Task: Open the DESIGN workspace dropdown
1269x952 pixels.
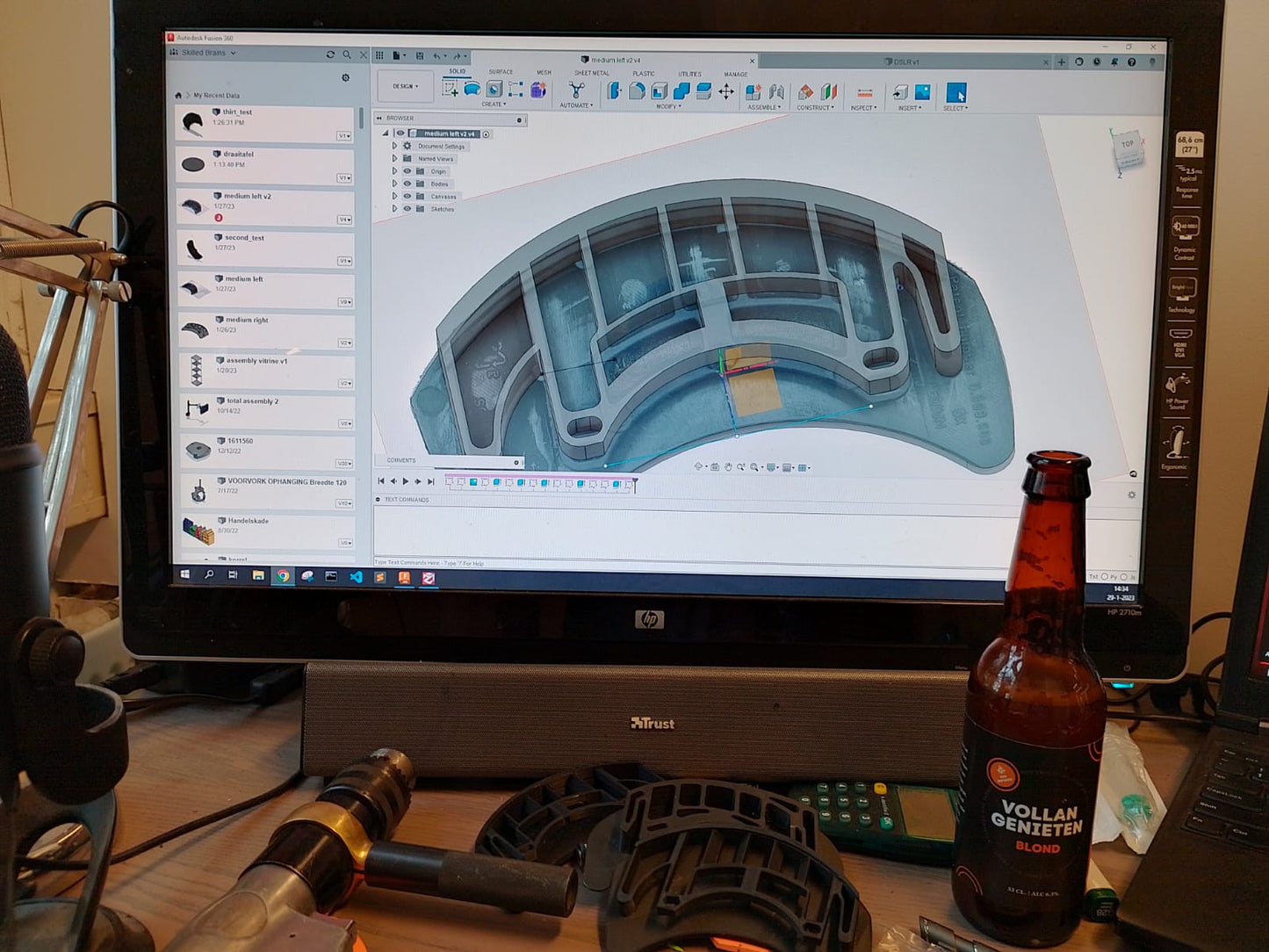Action: 405,86
